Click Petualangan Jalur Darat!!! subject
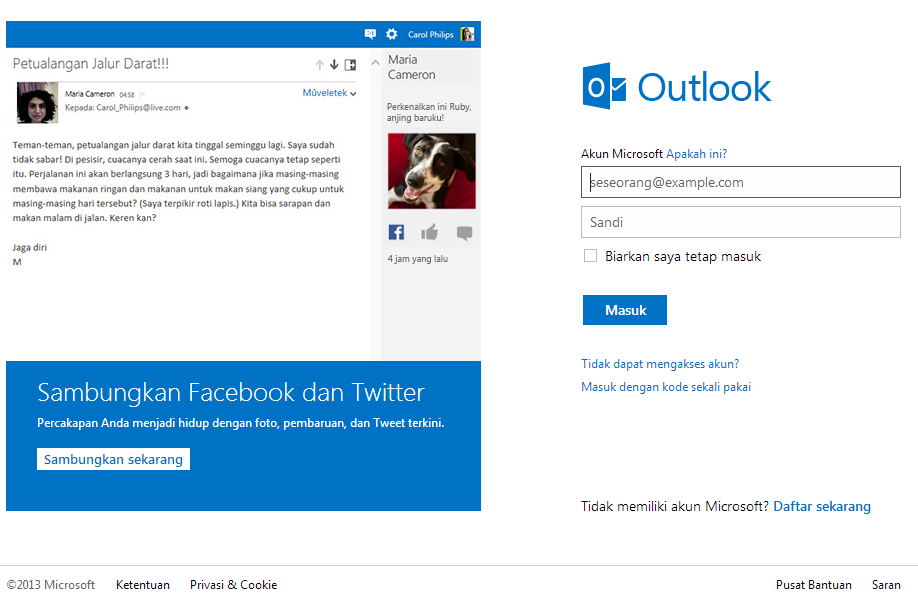 (91, 64)
